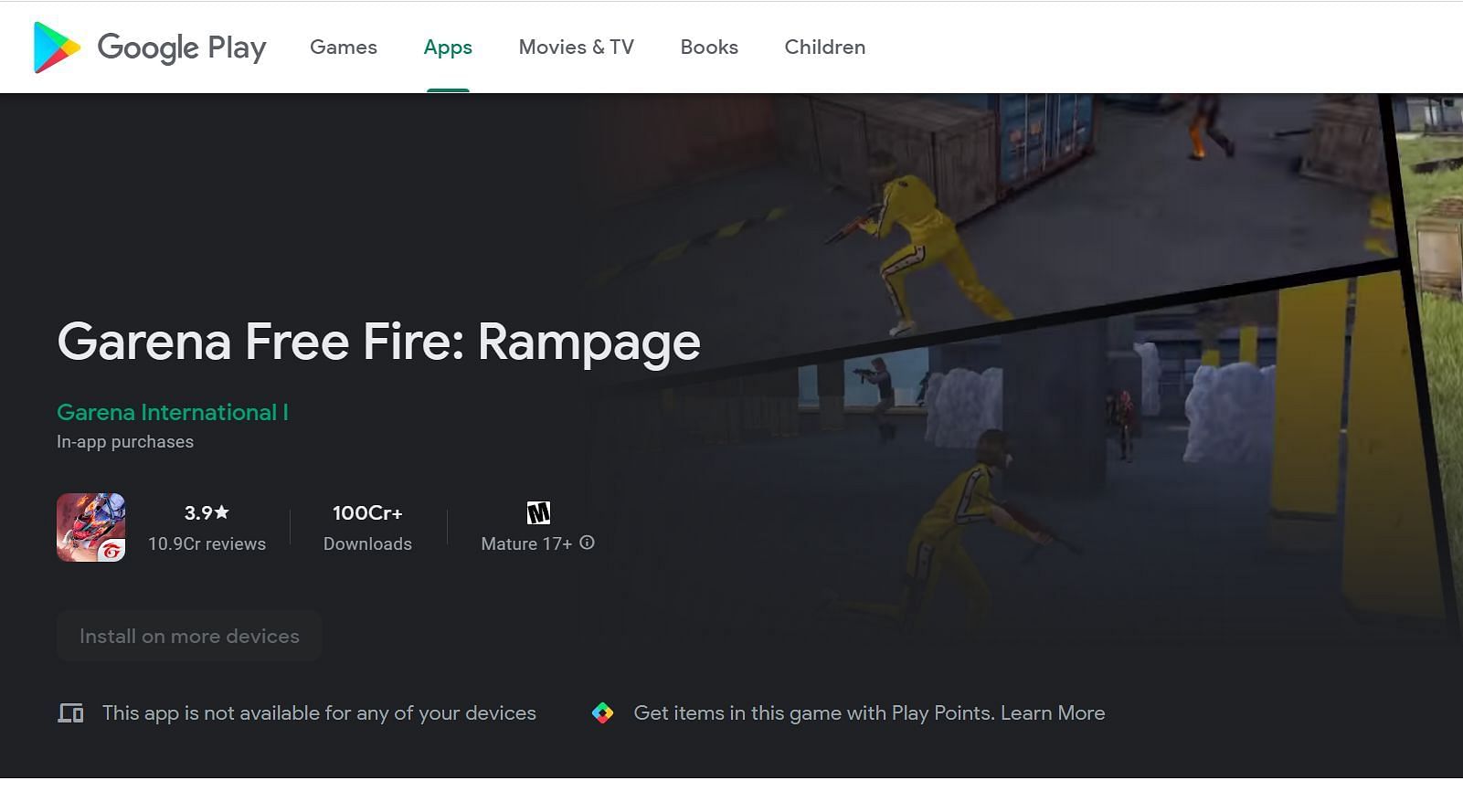Click the In-app purchases label
The height and width of the screenshot is (812, 1463).
[x=125, y=441]
